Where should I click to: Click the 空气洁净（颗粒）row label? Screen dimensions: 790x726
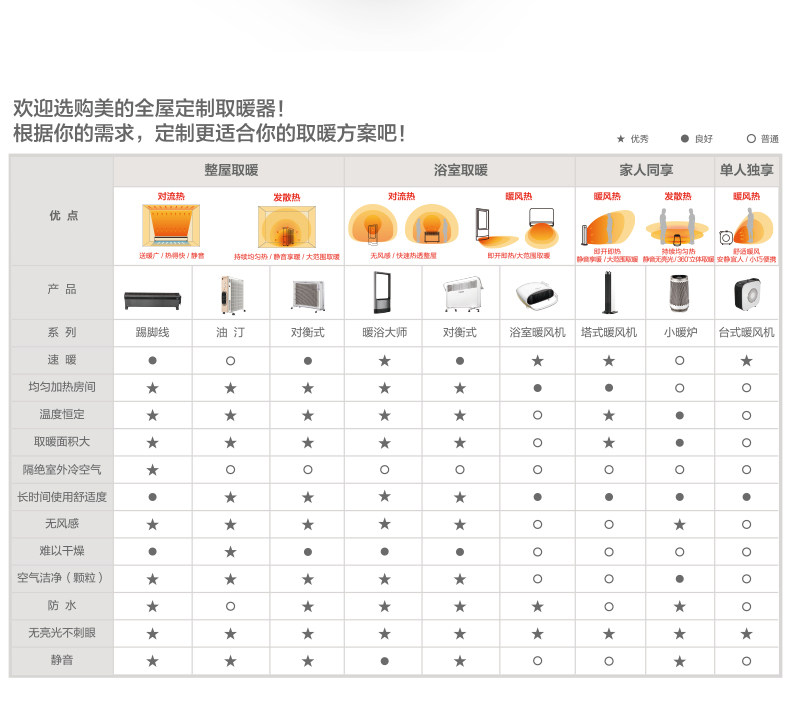point(61,578)
